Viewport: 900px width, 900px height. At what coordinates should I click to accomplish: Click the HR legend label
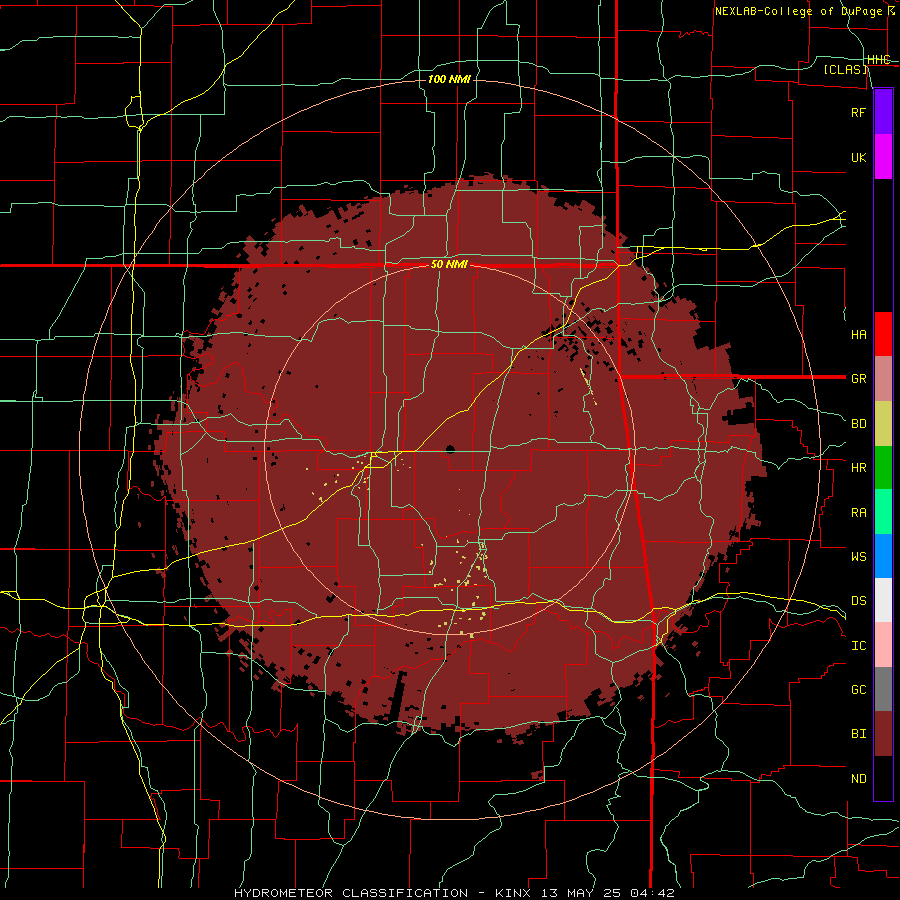pos(859,468)
